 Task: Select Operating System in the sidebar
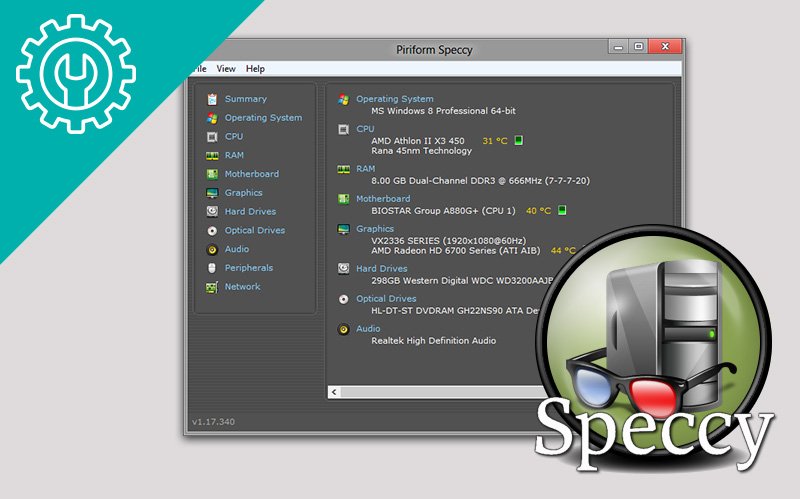263,118
